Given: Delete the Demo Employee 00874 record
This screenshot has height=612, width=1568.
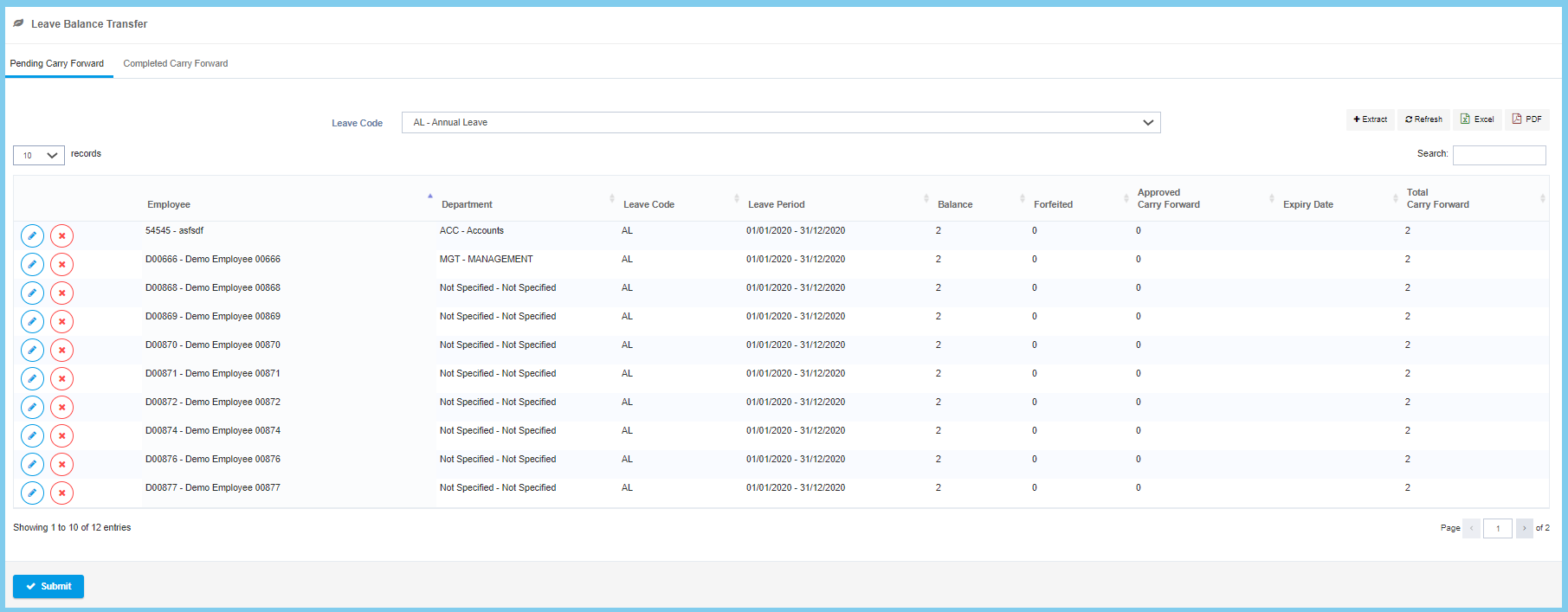Looking at the screenshot, I should [x=61, y=435].
